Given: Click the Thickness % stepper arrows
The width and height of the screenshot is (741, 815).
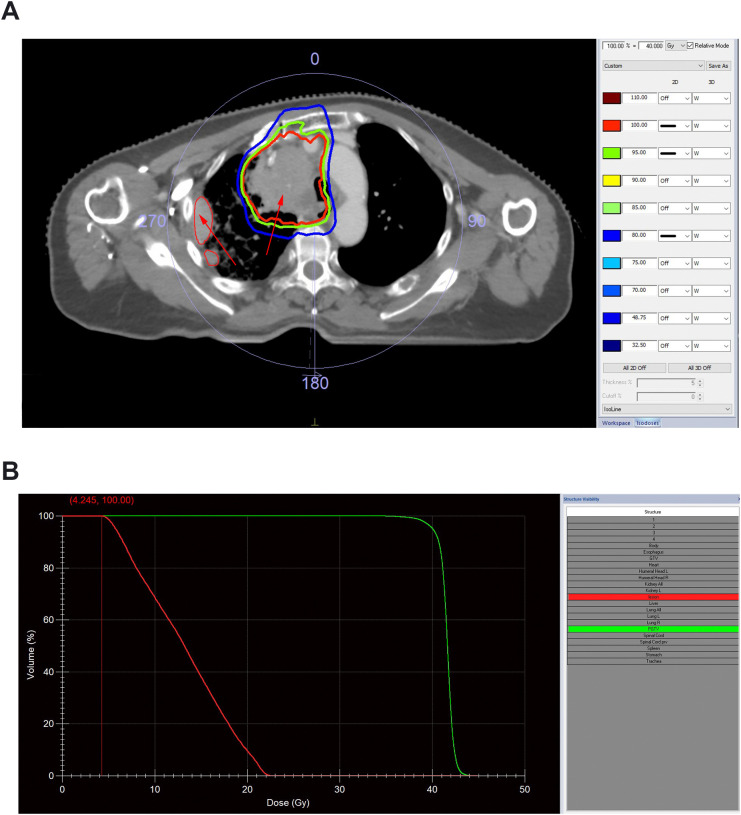Looking at the screenshot, I should [x=700, y=383].
